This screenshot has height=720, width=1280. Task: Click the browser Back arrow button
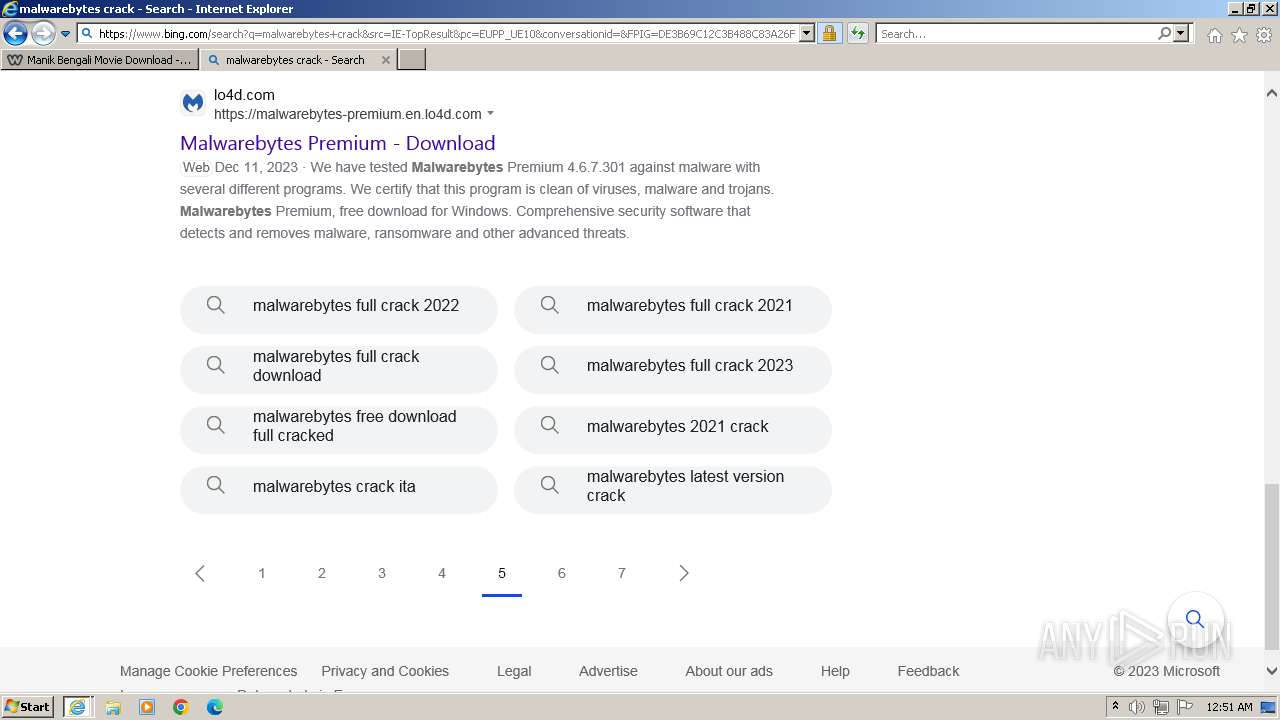click(x=15, y=34)
